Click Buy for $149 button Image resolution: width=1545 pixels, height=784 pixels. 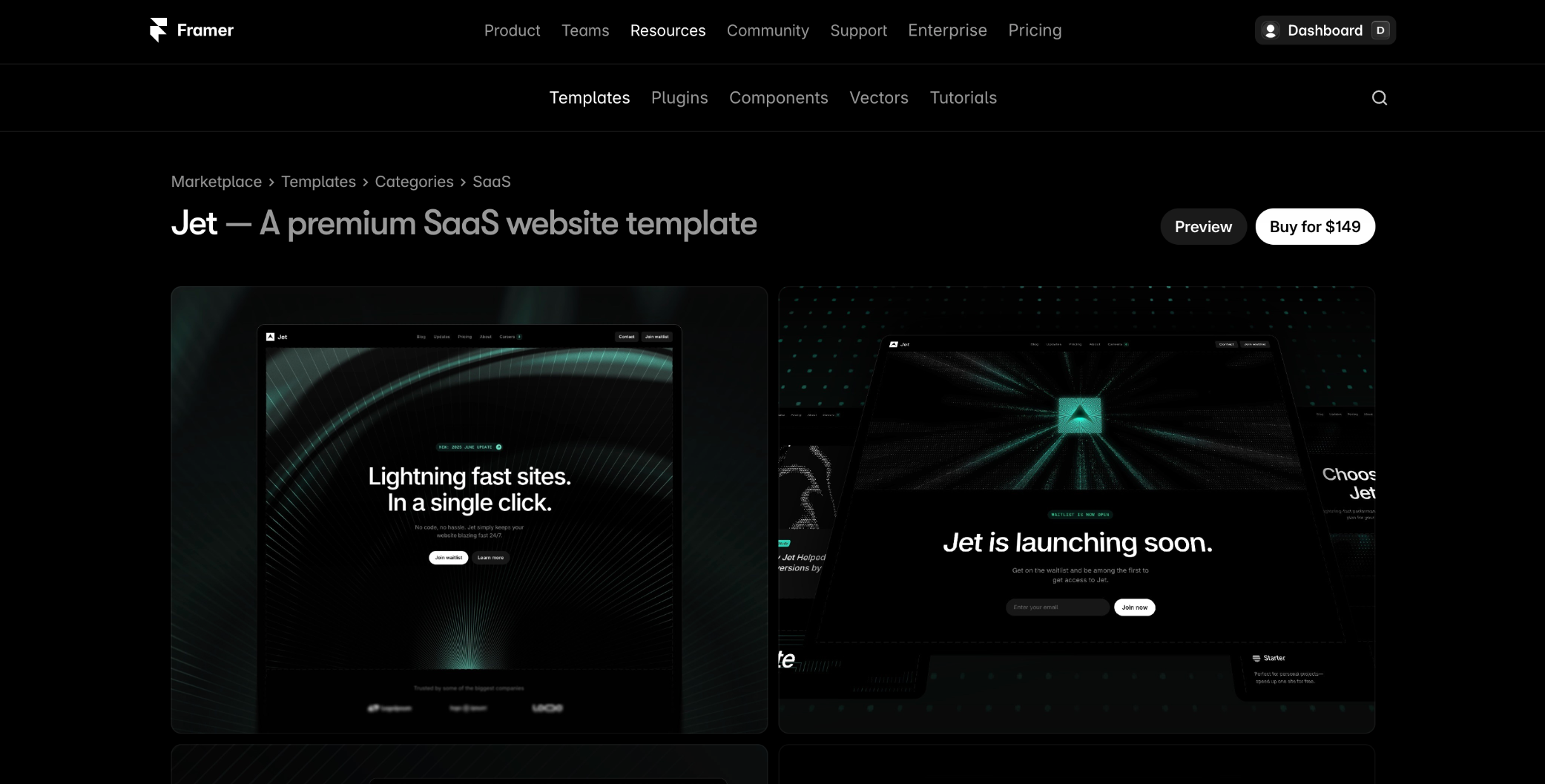point(1315,227)
